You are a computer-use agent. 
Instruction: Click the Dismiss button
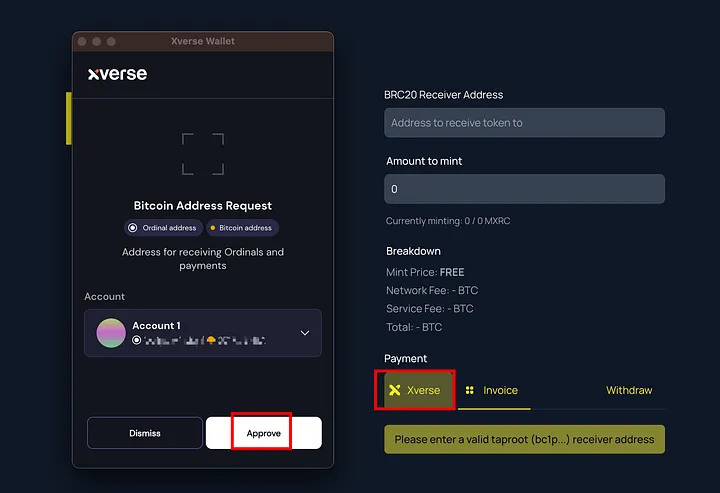click(x=145, y=433)
